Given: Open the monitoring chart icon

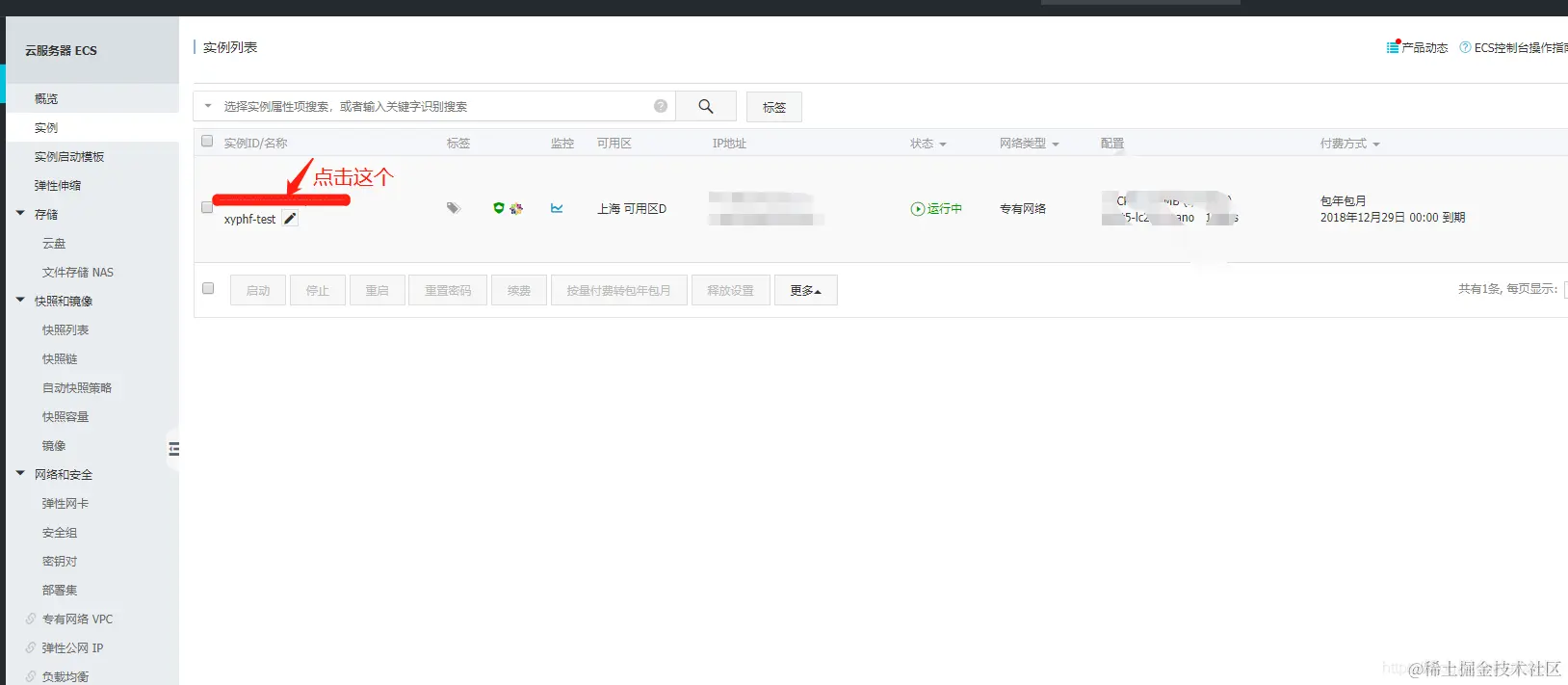Looking at the screenshot, I should [557, 208].
